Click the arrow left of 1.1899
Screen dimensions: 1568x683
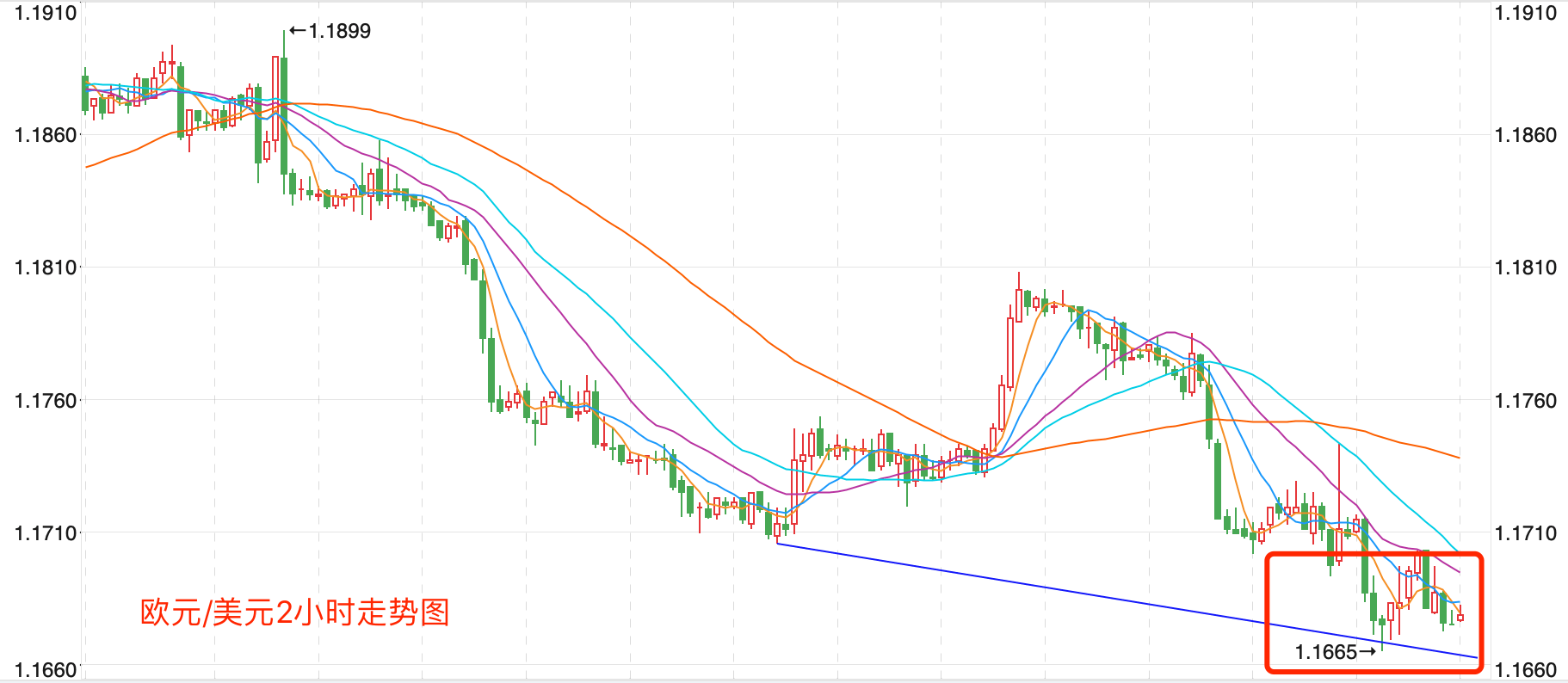coord(298,31)
